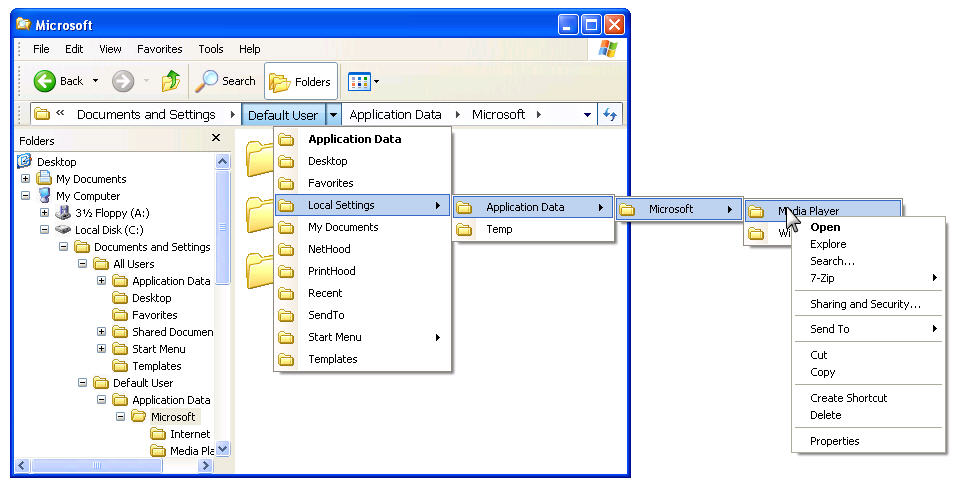Image resolution: width=955 pixels, height=488 pixels.
Task: Open the Views icon dropdown
Action: tap(364, 81)
